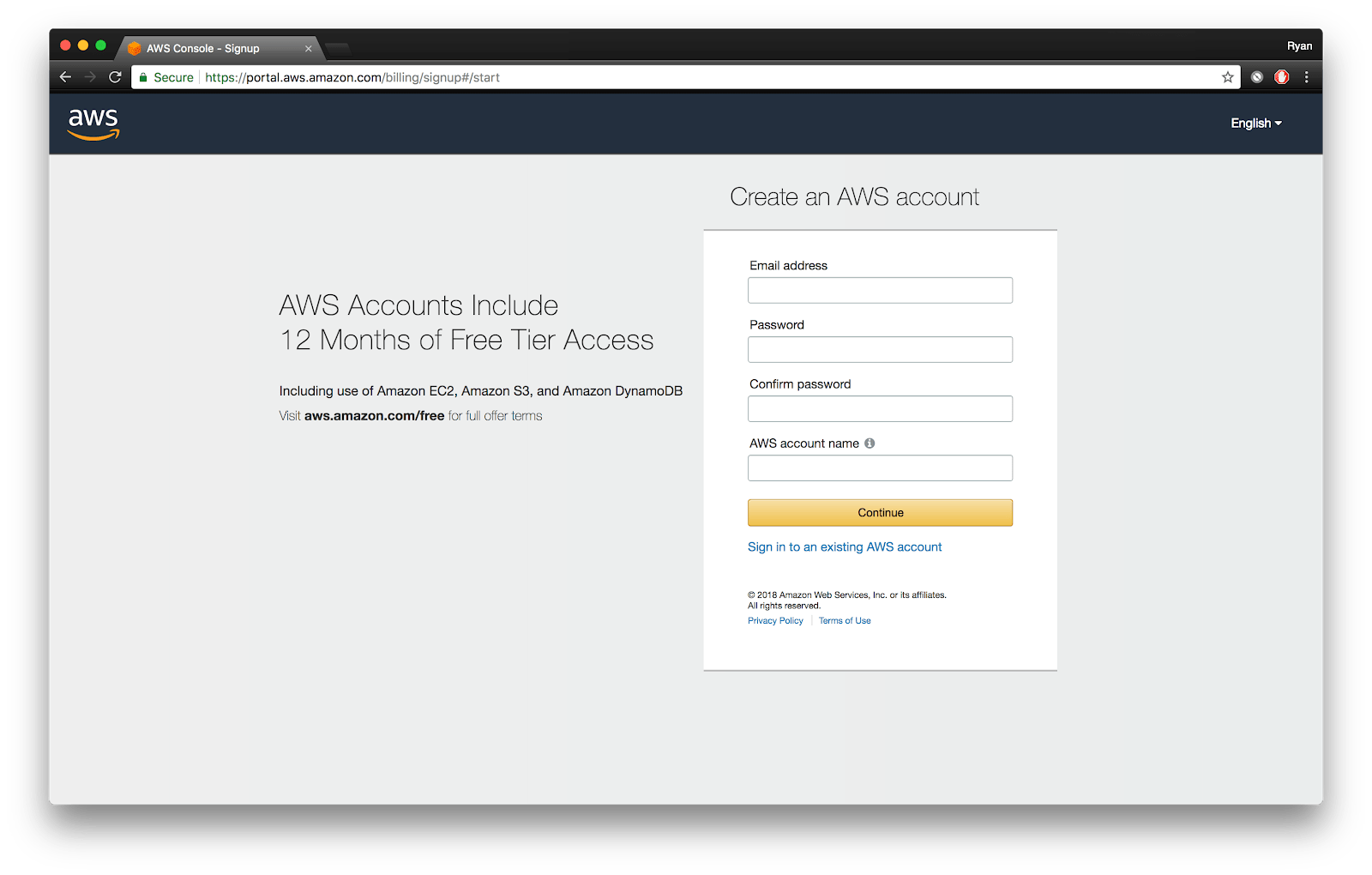
Task: Click the AWS logo in the header
Action: 93,123
